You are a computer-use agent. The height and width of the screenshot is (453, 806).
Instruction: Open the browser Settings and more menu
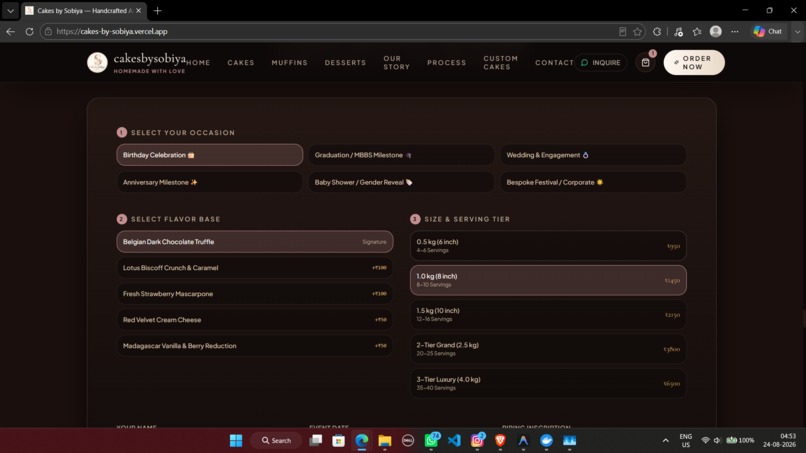tap(735, 31)
